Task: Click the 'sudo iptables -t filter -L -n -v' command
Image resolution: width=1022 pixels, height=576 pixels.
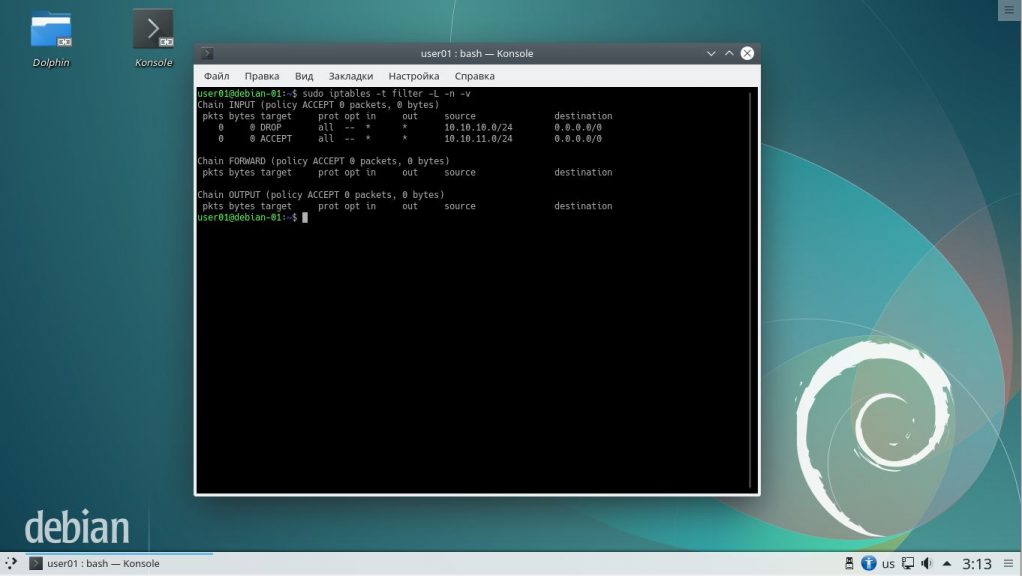Action: (x=387, y=93)
